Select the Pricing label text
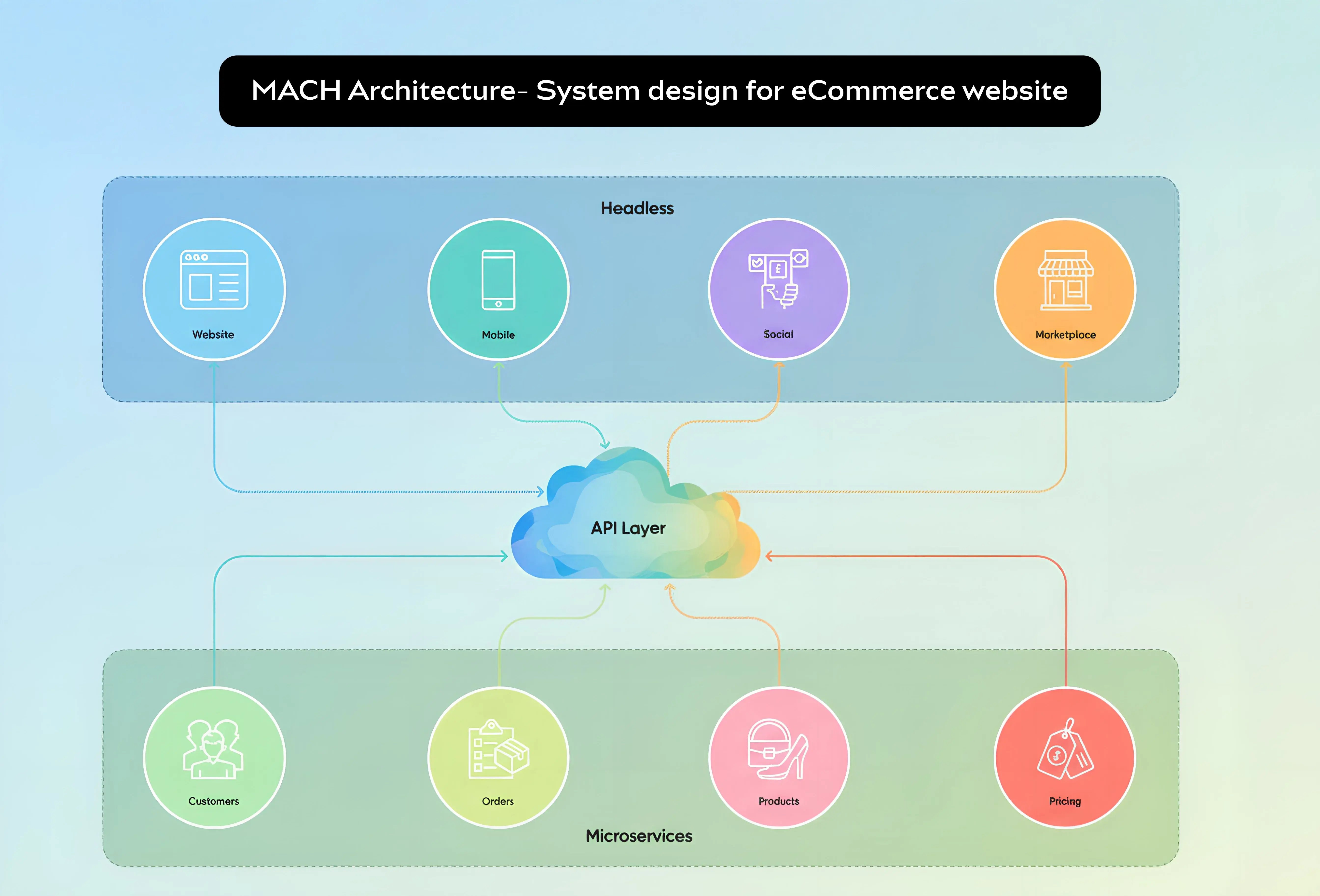1320x896 pixels. coord(1066,801)
